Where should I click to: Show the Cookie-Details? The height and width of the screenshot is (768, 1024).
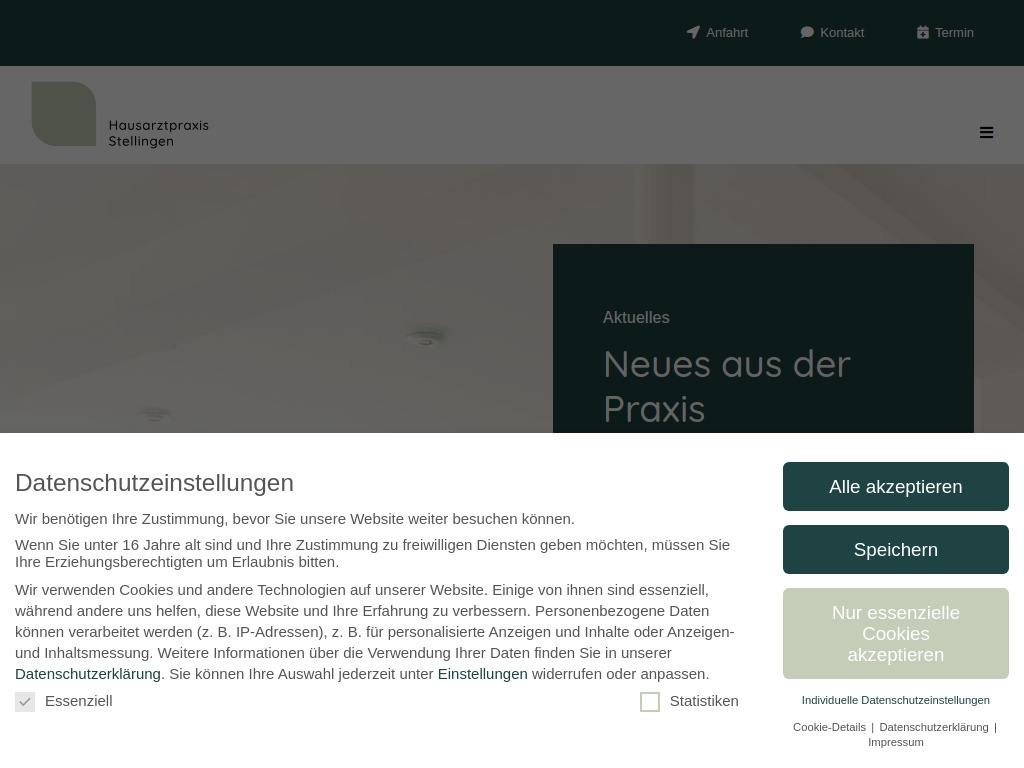(829, 727)
